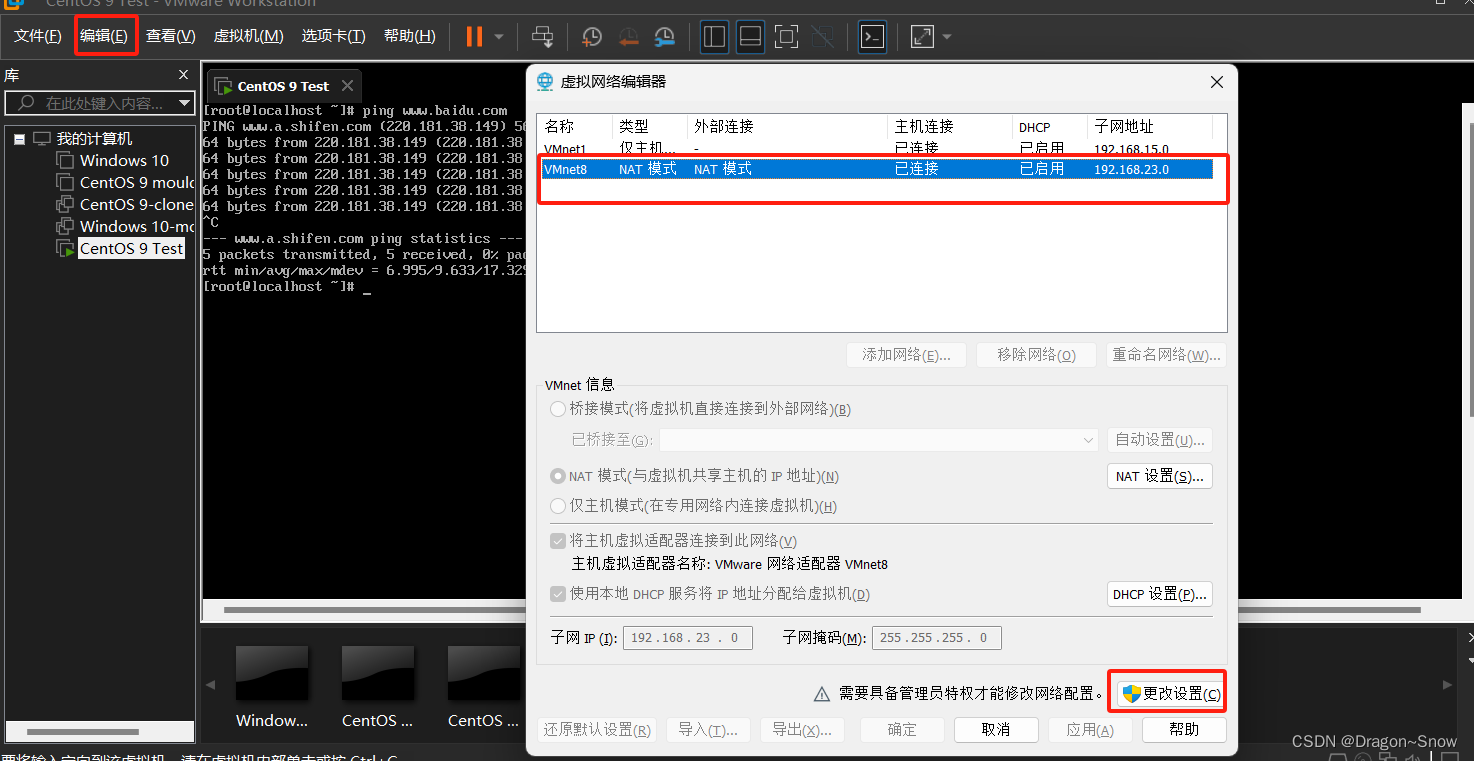Viewport: 1474px width, 761px height.
Task: Select the 仅主机模式 radio button
Action: [558, 506]
